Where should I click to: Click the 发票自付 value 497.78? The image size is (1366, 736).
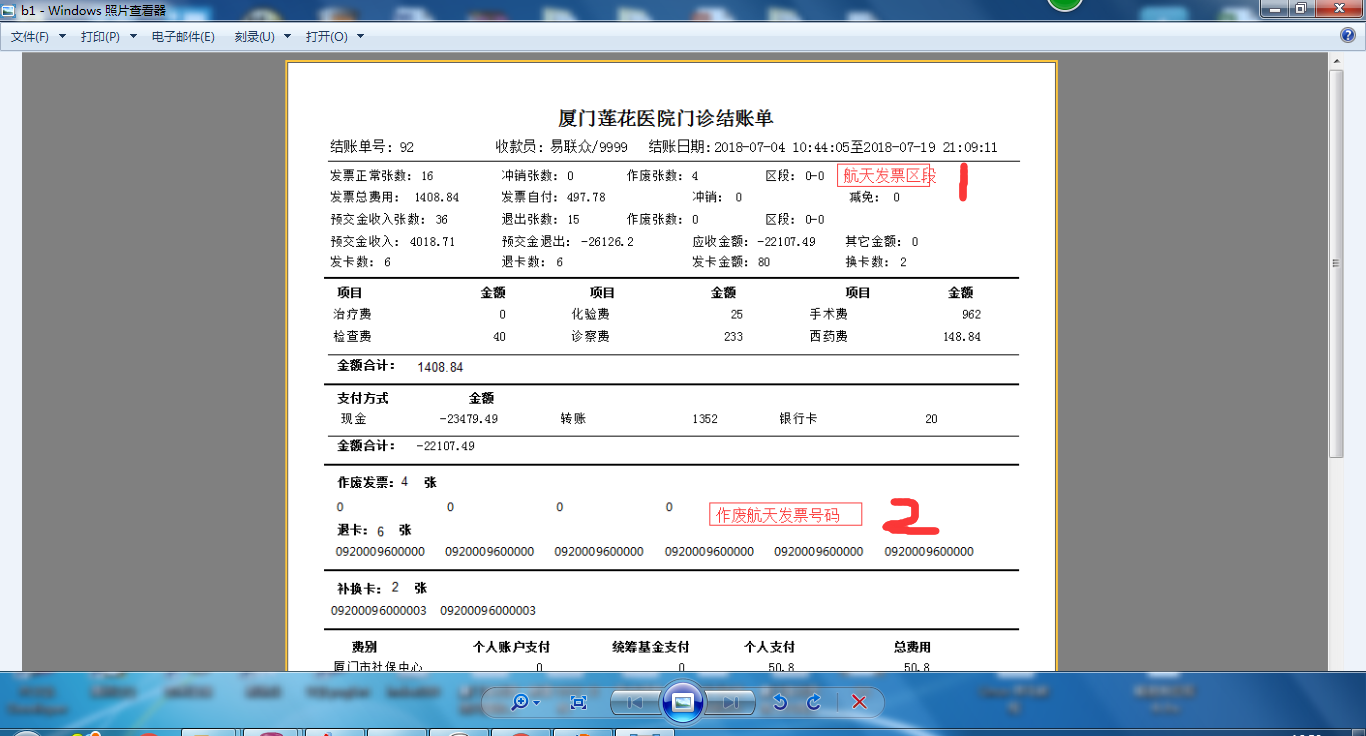[585, 198]
